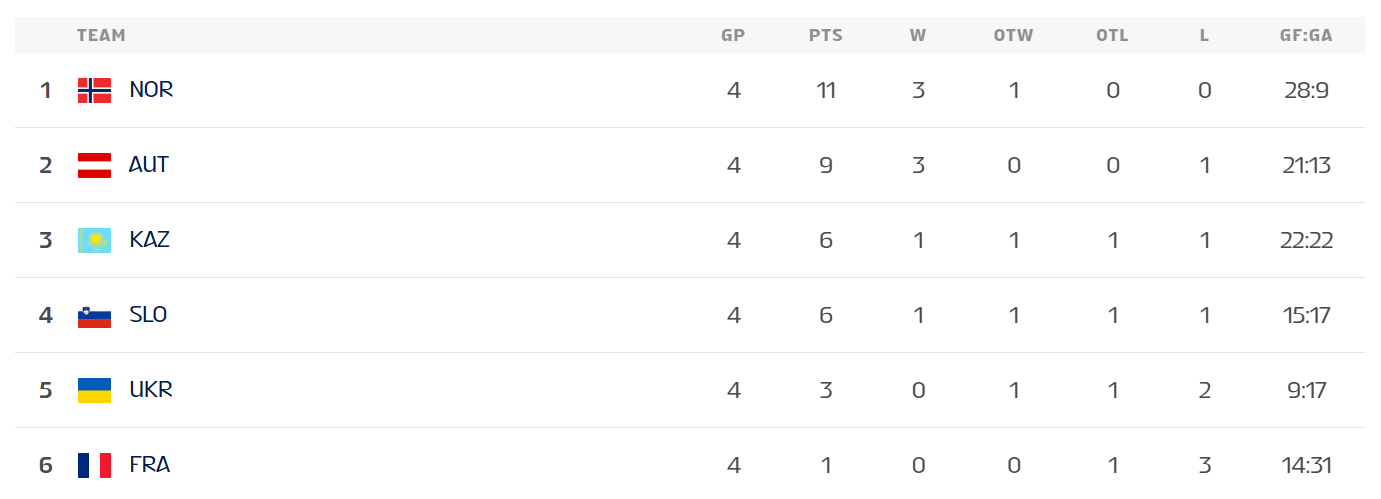
Task: Click the Slovenia flag icon
Action: (94, 315)
